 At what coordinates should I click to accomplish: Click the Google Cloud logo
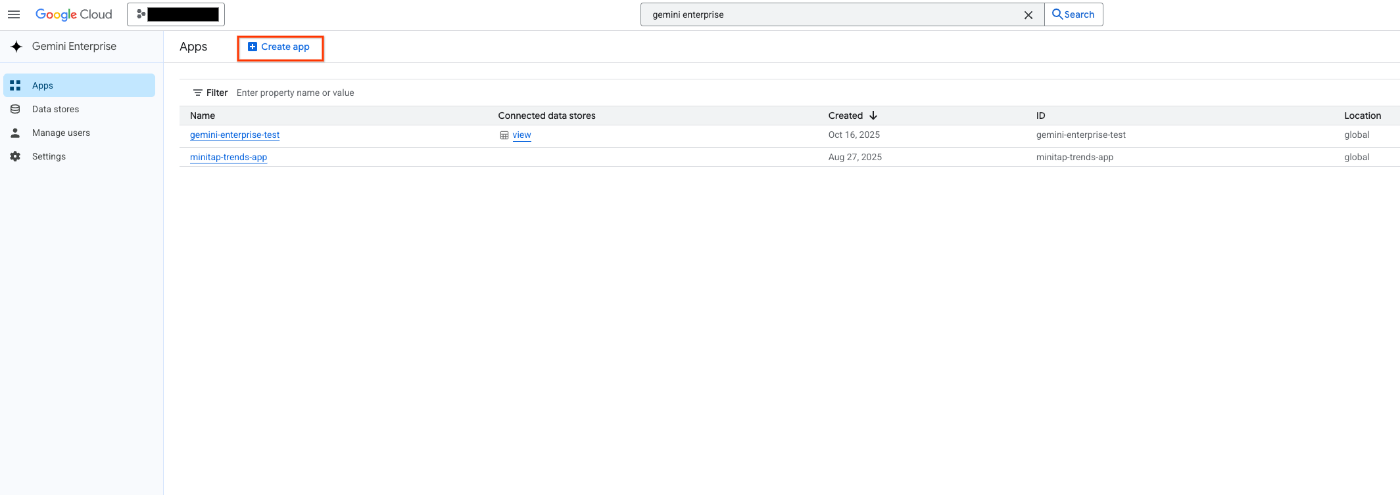pos(74,15)
